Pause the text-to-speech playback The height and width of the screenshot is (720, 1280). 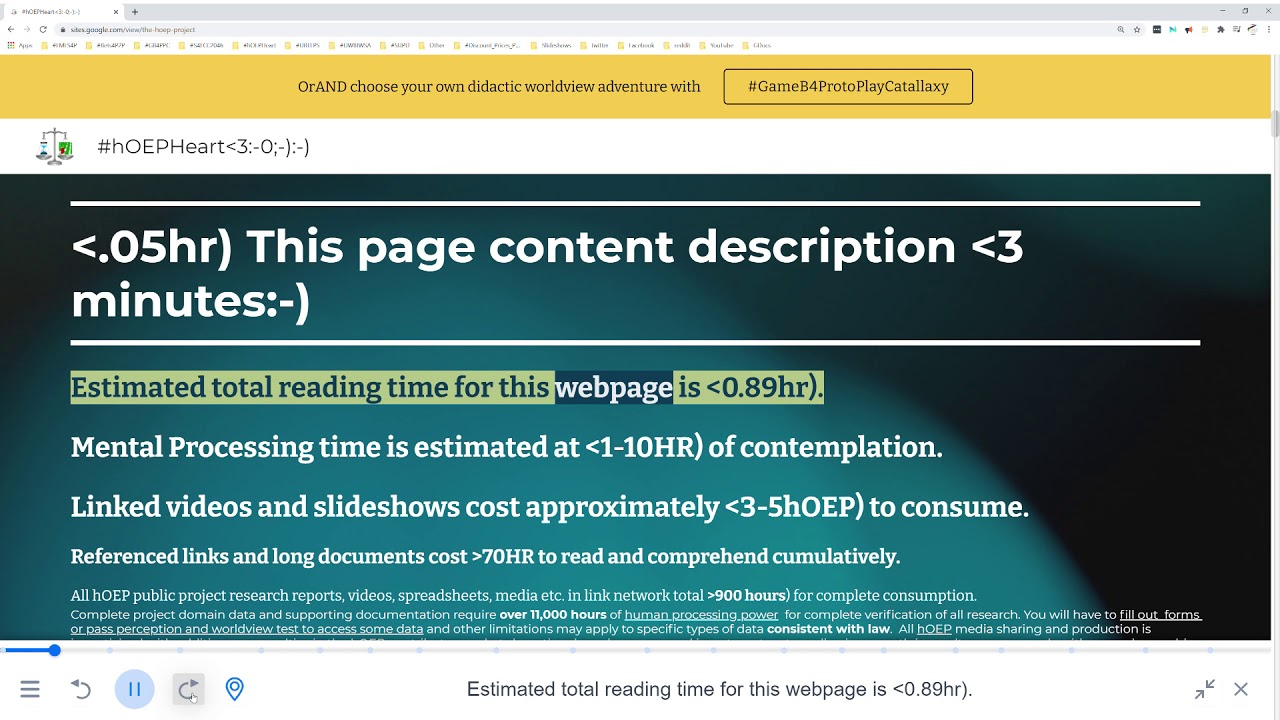click(x=134, y=689)
